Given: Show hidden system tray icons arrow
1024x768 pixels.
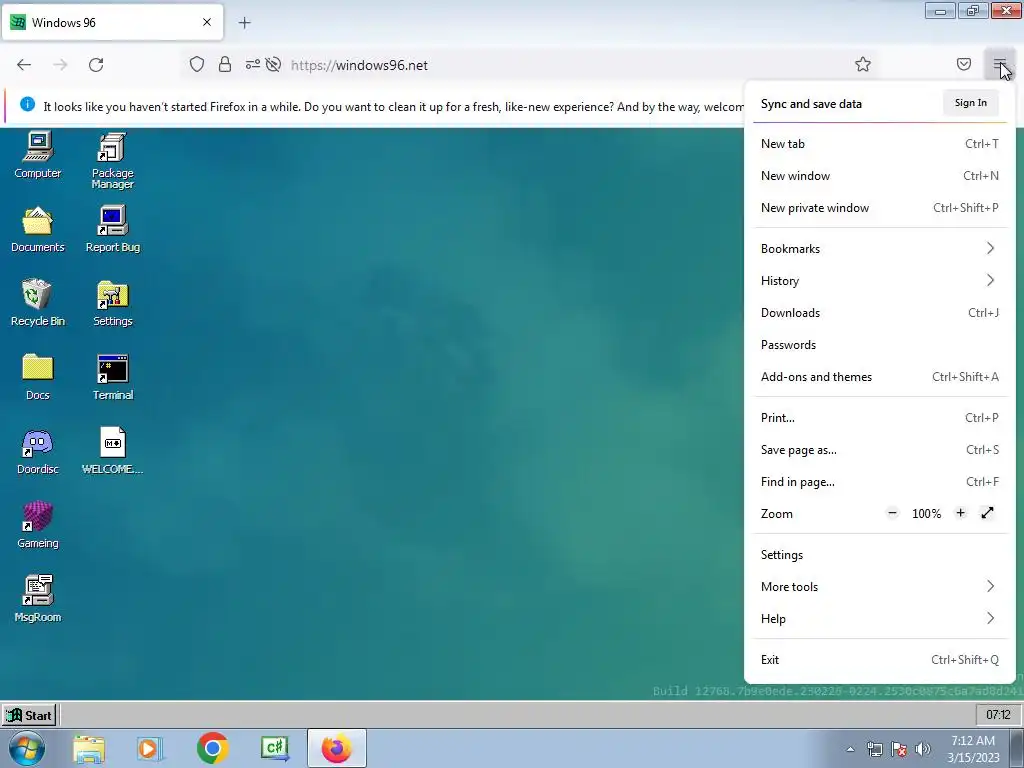Looking at the screenshot, I should [850, 749].
